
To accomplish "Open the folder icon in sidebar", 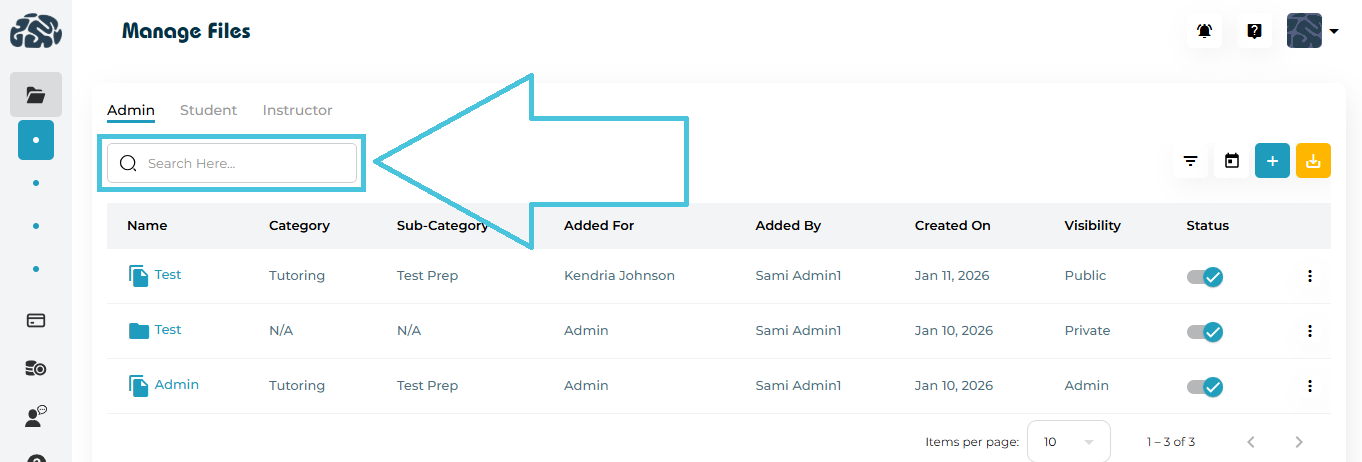I will click(36, 95).
